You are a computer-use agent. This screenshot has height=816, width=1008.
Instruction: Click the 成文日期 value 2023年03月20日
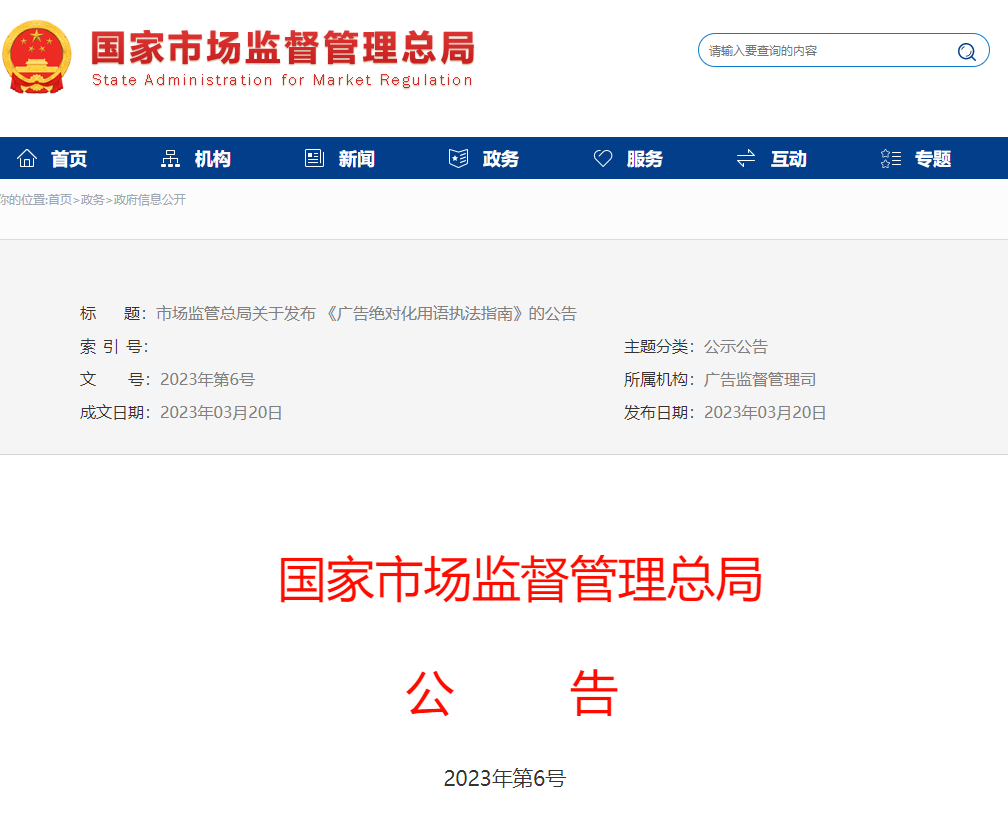click(x=221, y=413)
